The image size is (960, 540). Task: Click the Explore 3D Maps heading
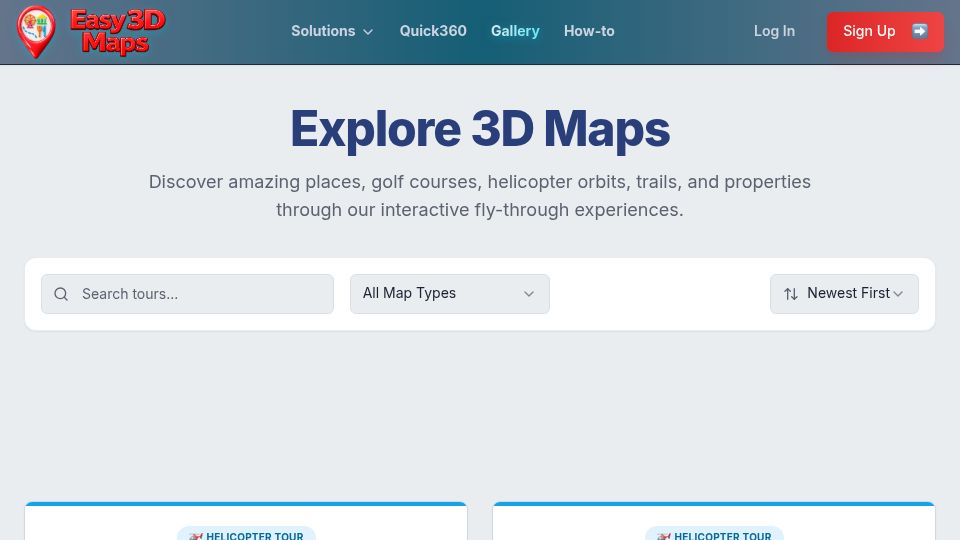[x=480, y=129]
